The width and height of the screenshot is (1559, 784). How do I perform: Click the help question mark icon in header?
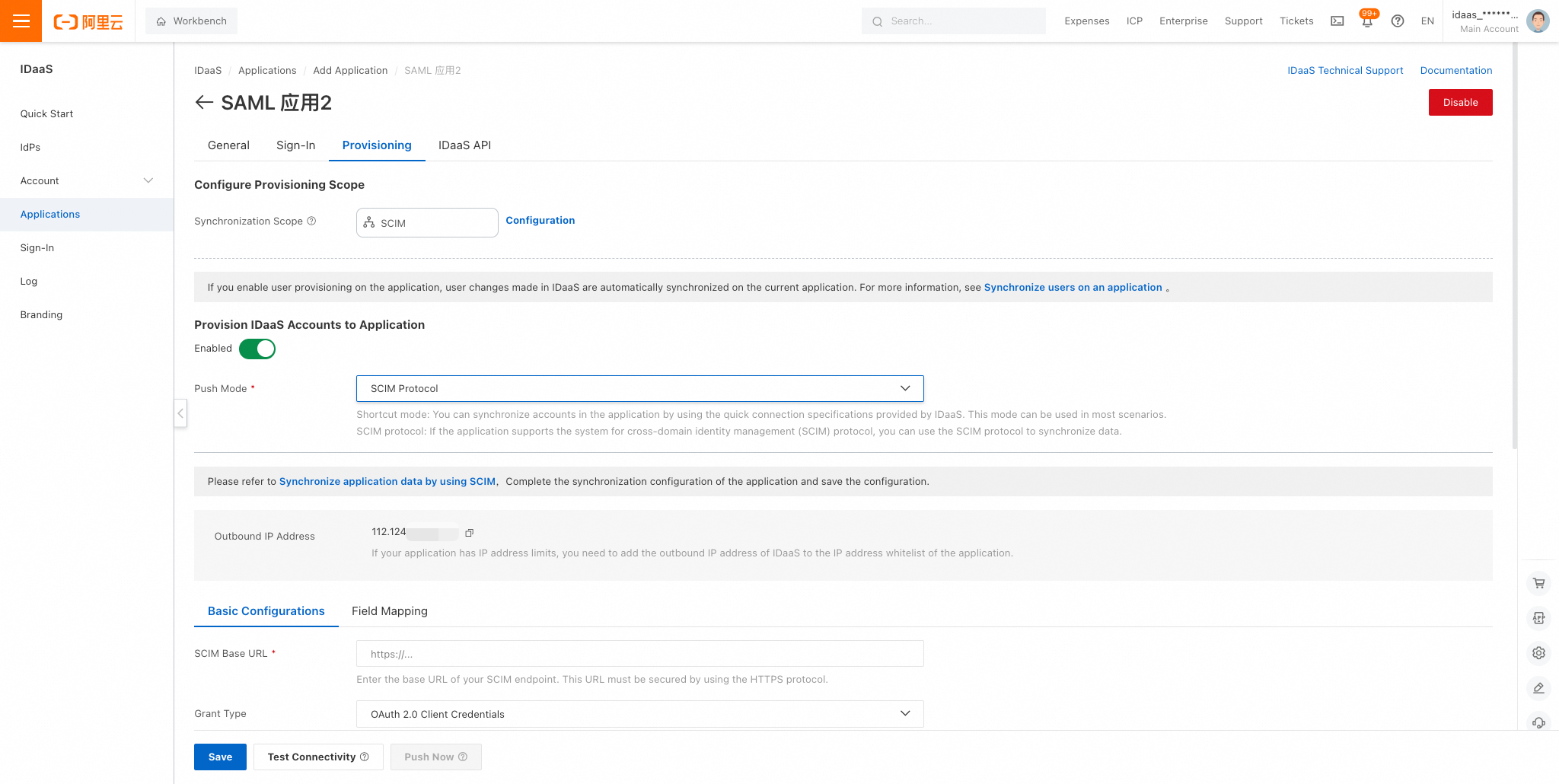pyautogui.click(x=1398, y=21)
